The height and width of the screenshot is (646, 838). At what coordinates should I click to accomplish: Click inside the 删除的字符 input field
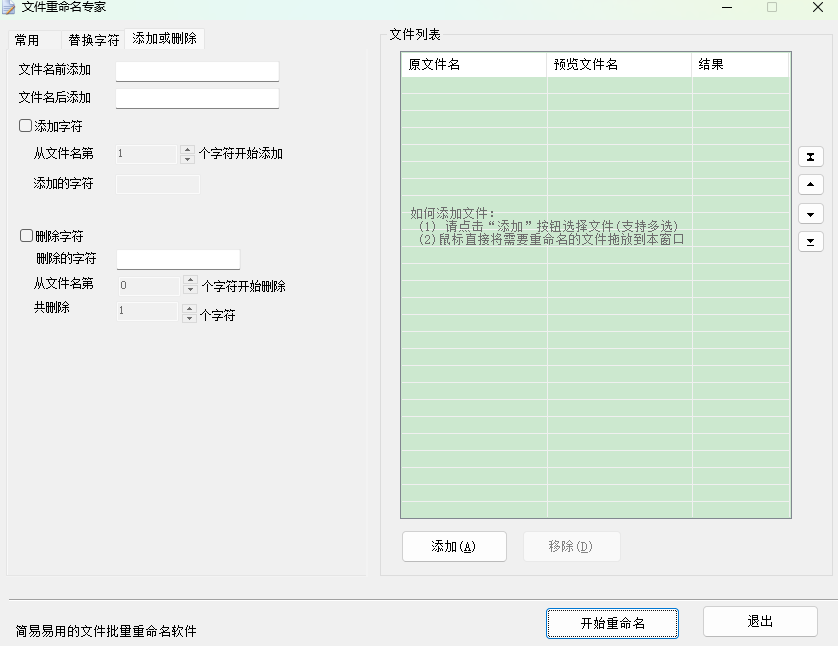(x=178, y=258)
